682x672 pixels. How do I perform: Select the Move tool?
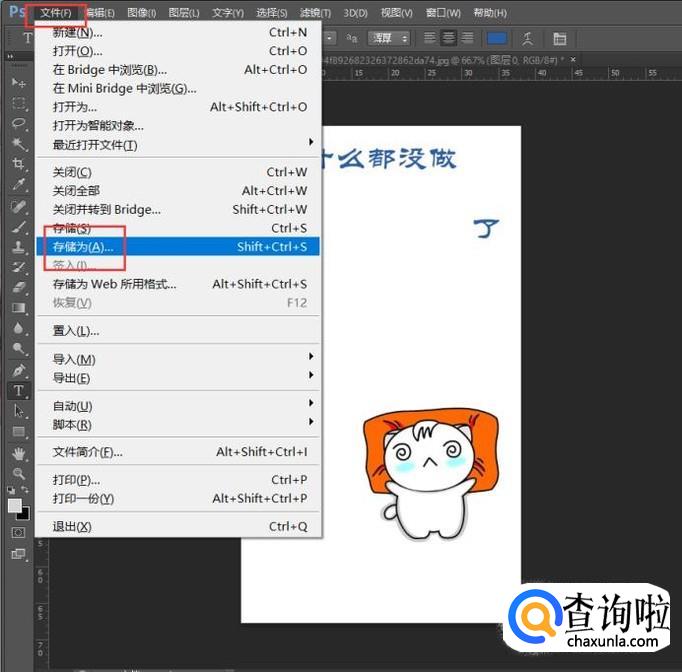(18, 82)
